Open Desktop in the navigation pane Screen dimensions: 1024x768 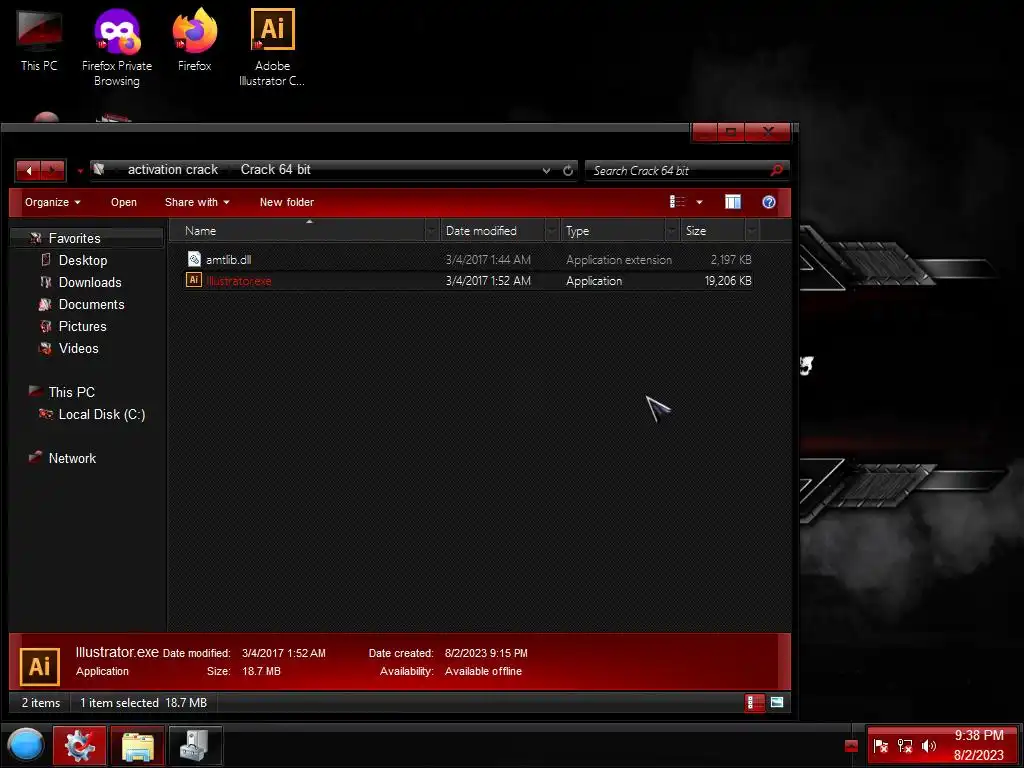[x=82, y=261]
